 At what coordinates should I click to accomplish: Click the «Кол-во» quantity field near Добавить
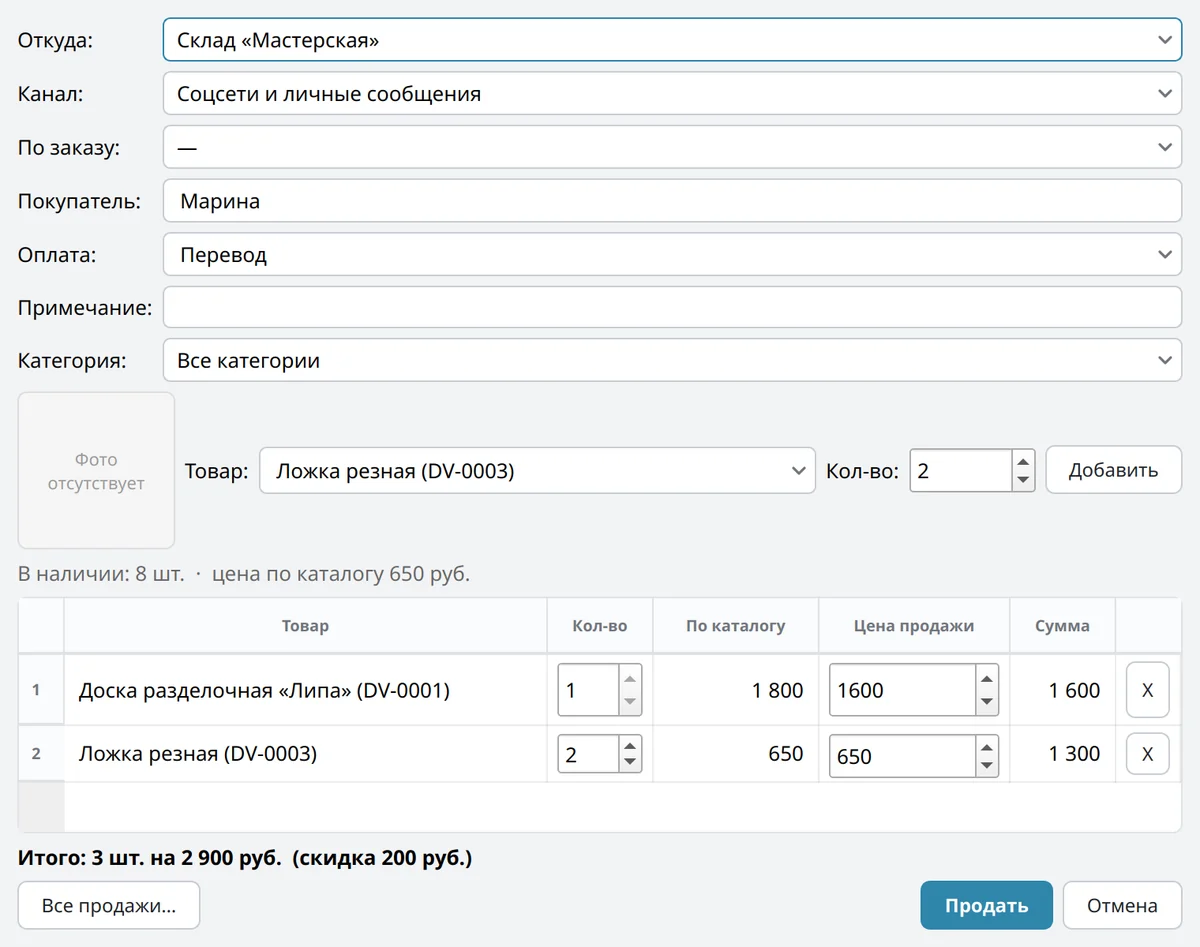[x=961, y=471]
